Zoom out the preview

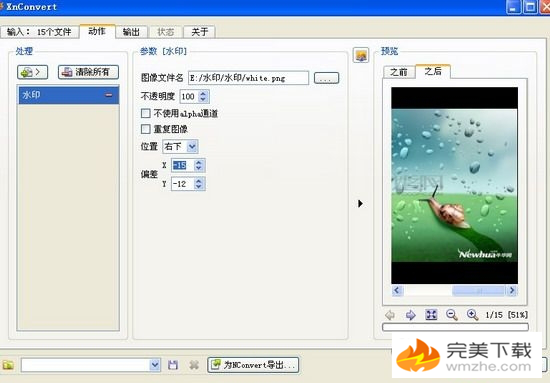pos(452,315)
